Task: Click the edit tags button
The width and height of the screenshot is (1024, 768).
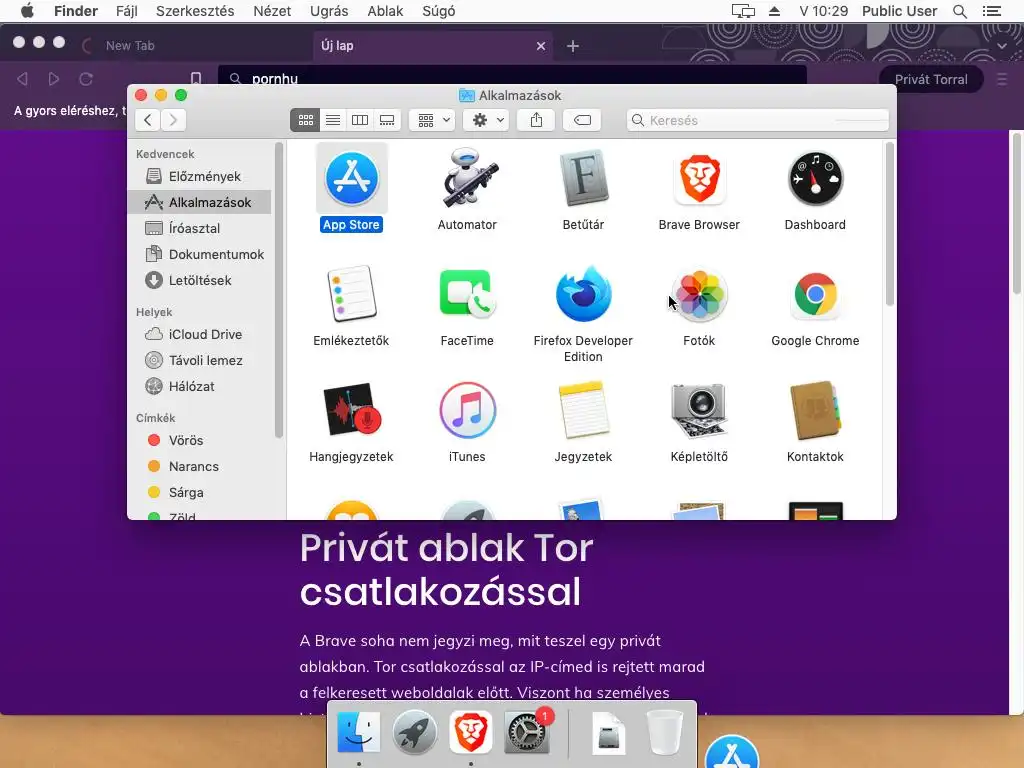Action: [x=582, y=120]
